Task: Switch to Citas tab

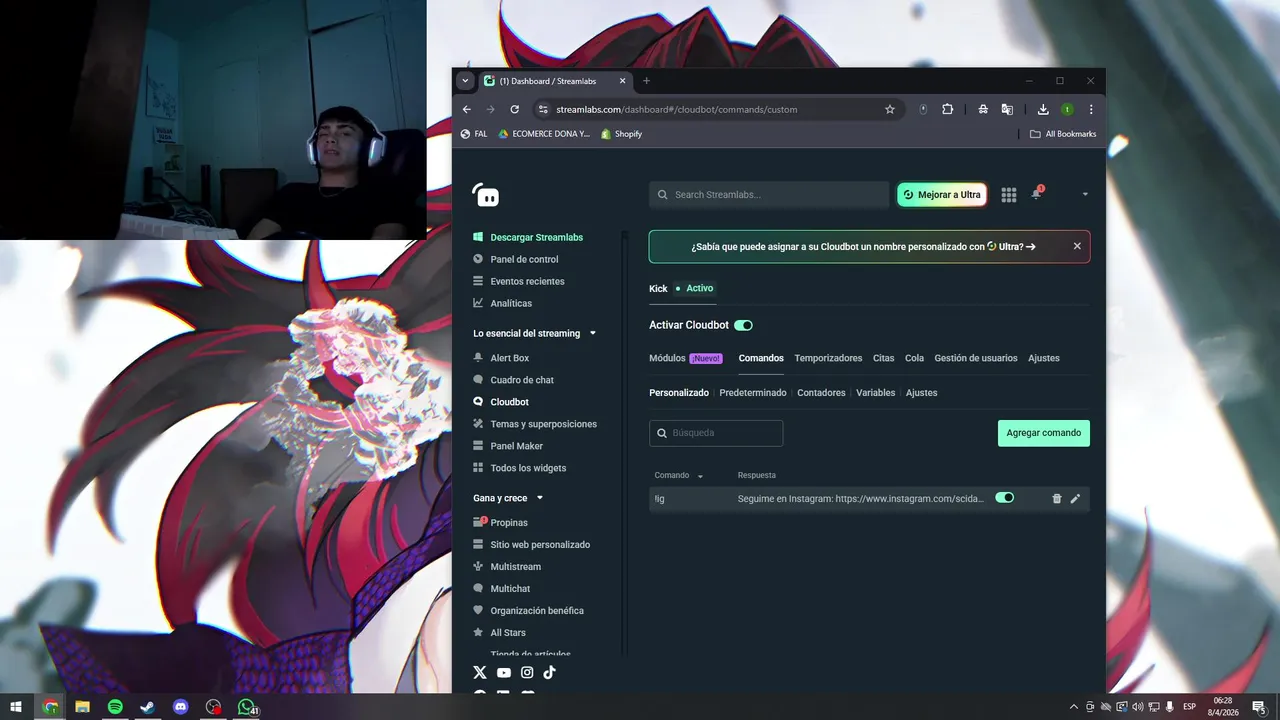Action: click(883, 358)
